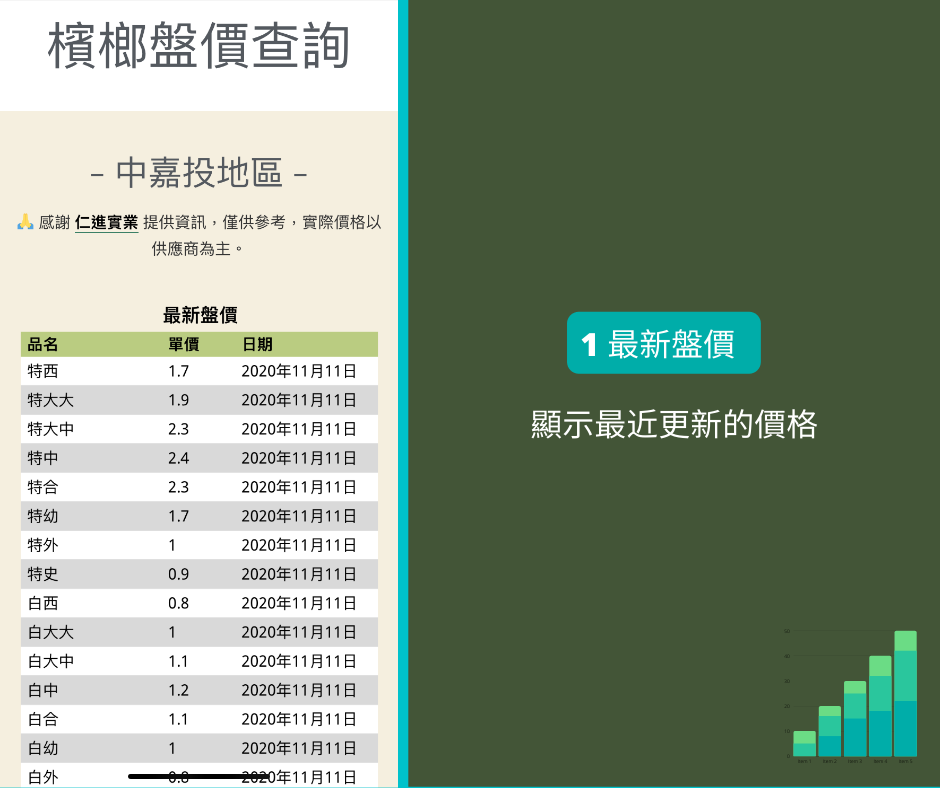The width and height of the screenshot is (940, 788).
Task: Click the date in the 白大中 row
Action: click(299, 661)
